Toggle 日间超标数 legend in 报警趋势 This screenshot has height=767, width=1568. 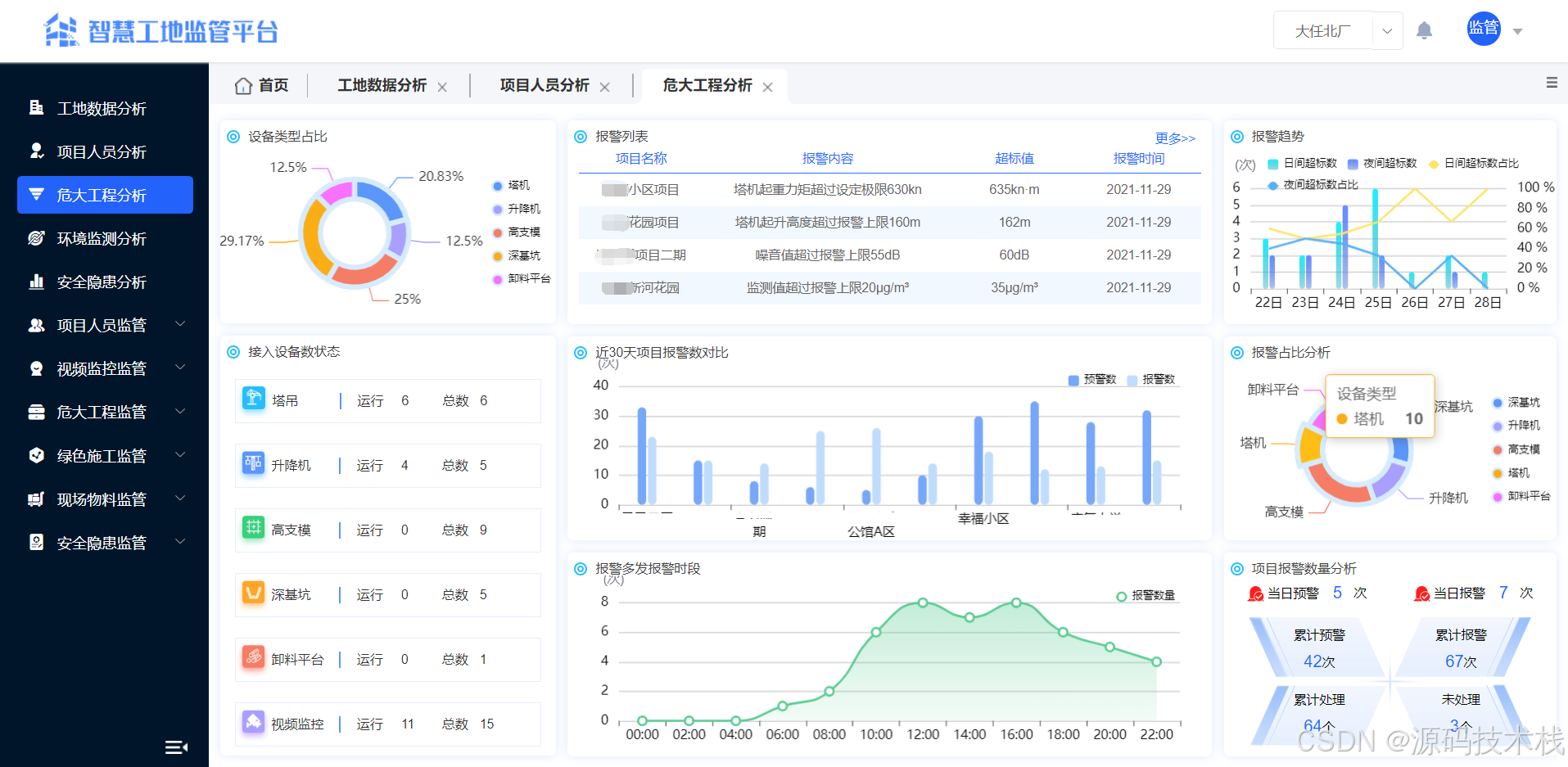click(x=1302, y=163)
